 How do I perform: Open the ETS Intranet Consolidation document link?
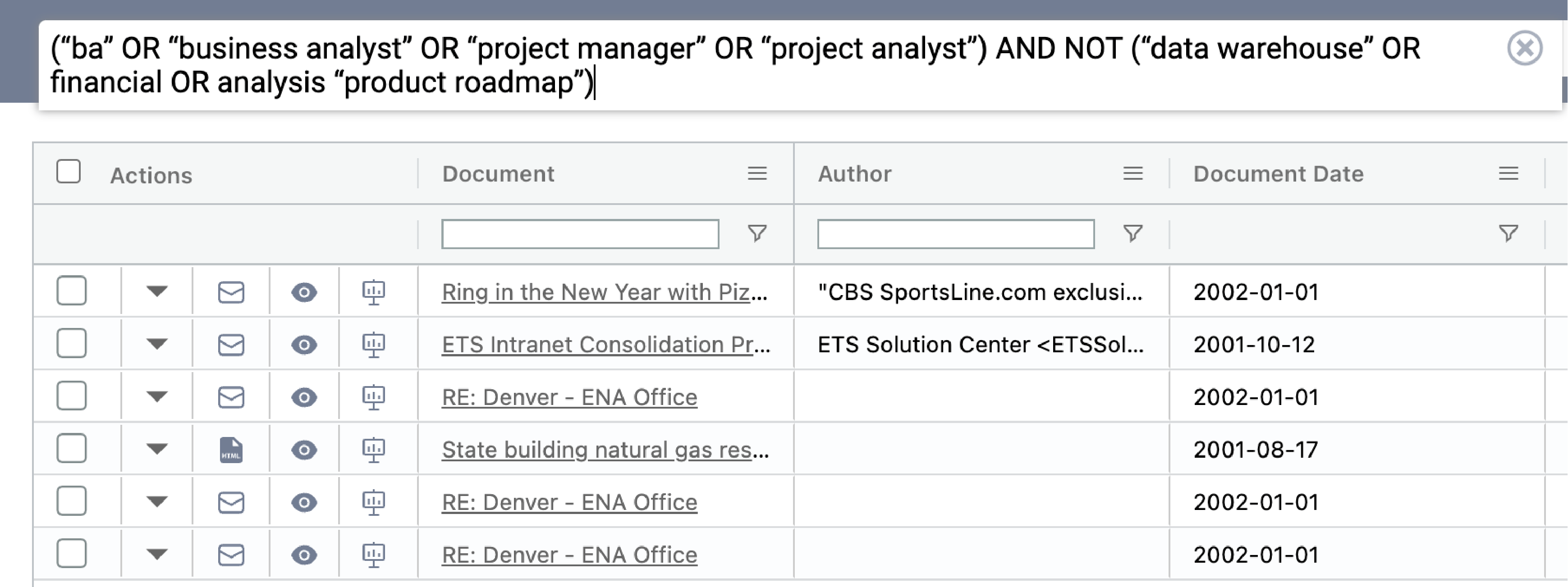tap(605, 345)
